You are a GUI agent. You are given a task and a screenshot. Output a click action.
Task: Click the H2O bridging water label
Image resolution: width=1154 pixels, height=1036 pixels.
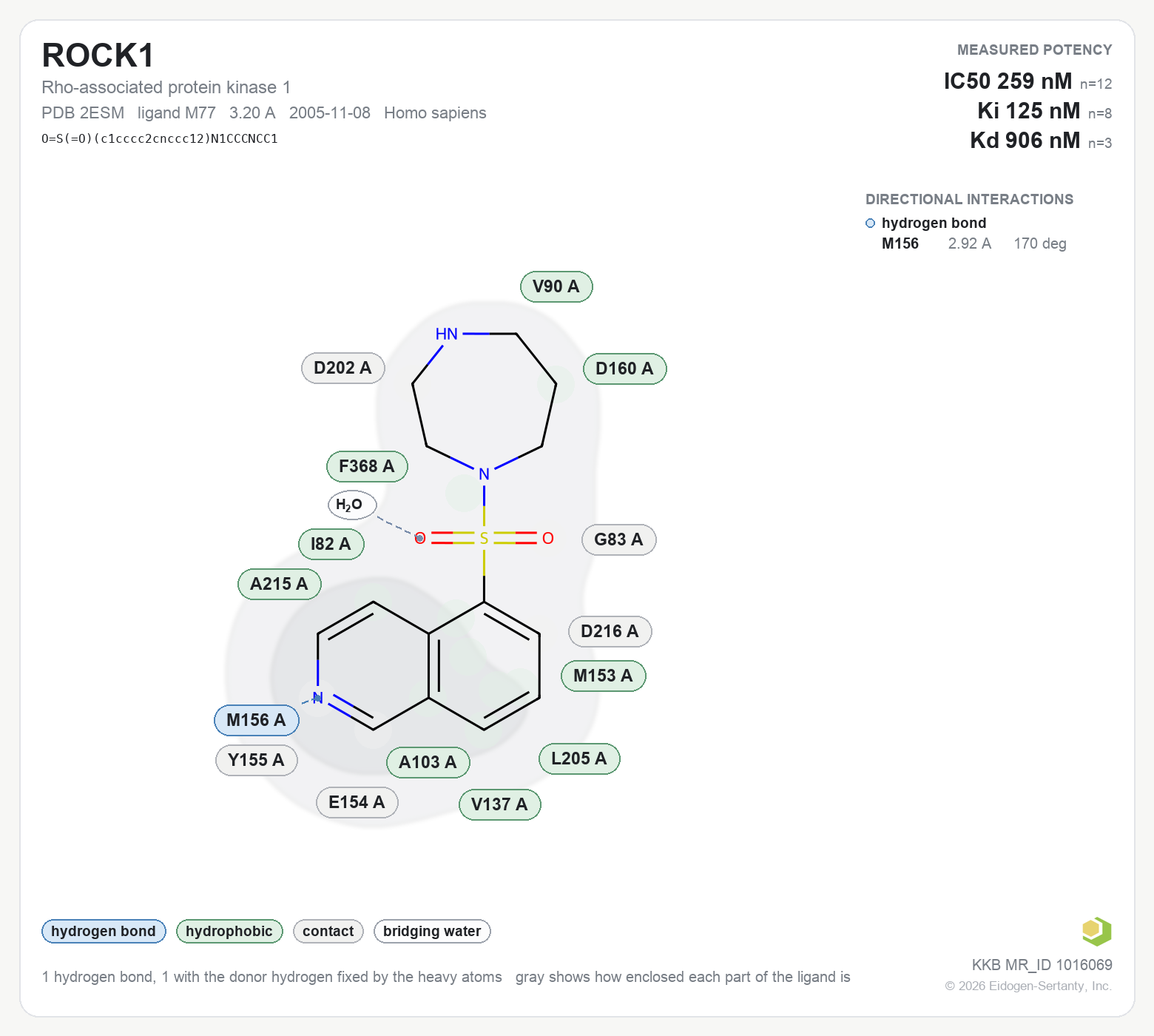(352, 505)
